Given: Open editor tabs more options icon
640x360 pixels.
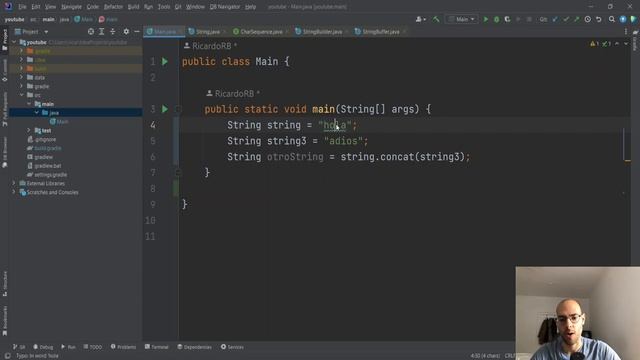Looking at the screenshot, I should tap(626, 31).
